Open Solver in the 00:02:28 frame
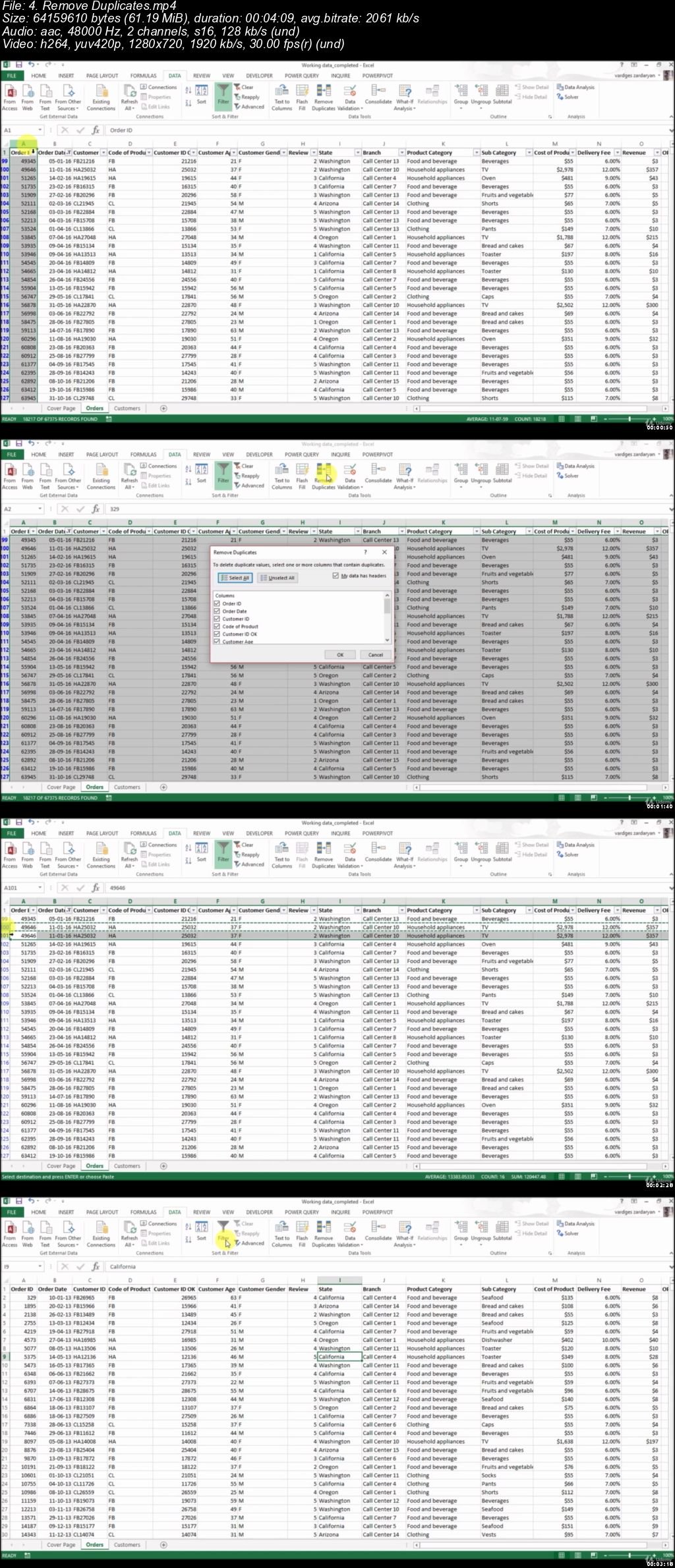Image resolution: width=675 pixels, height=1568 pixels. click(x=568, y=854)
